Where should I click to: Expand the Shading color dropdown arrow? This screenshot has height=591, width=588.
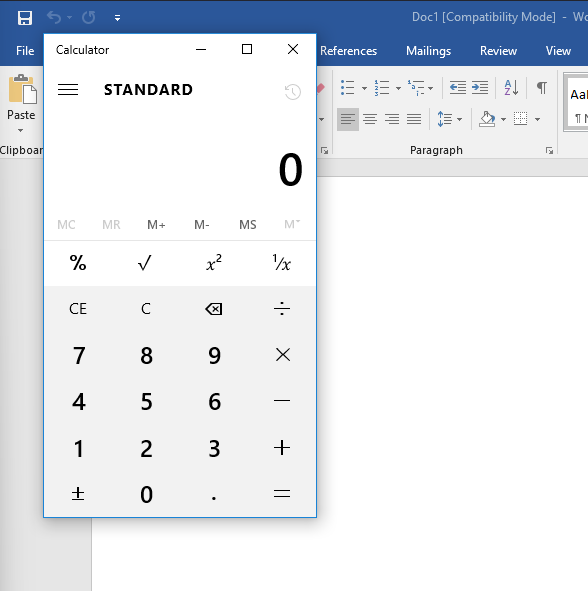click(503, 120)
